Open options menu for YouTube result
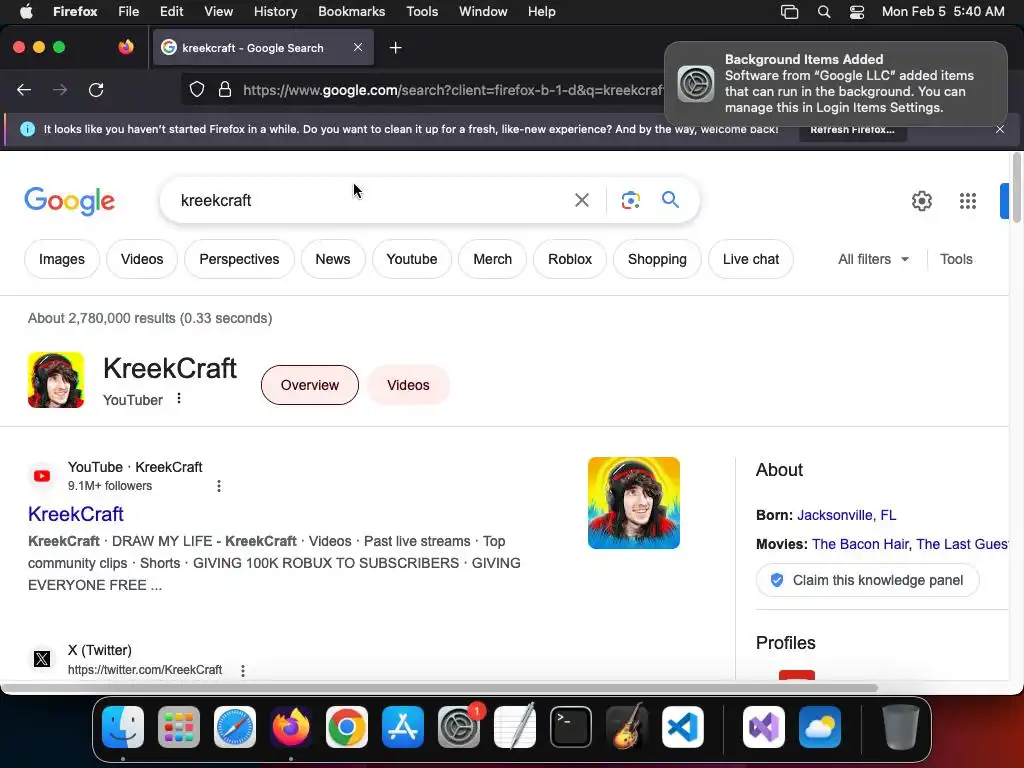Screen dimensions: 1024x768 (219, 486)
